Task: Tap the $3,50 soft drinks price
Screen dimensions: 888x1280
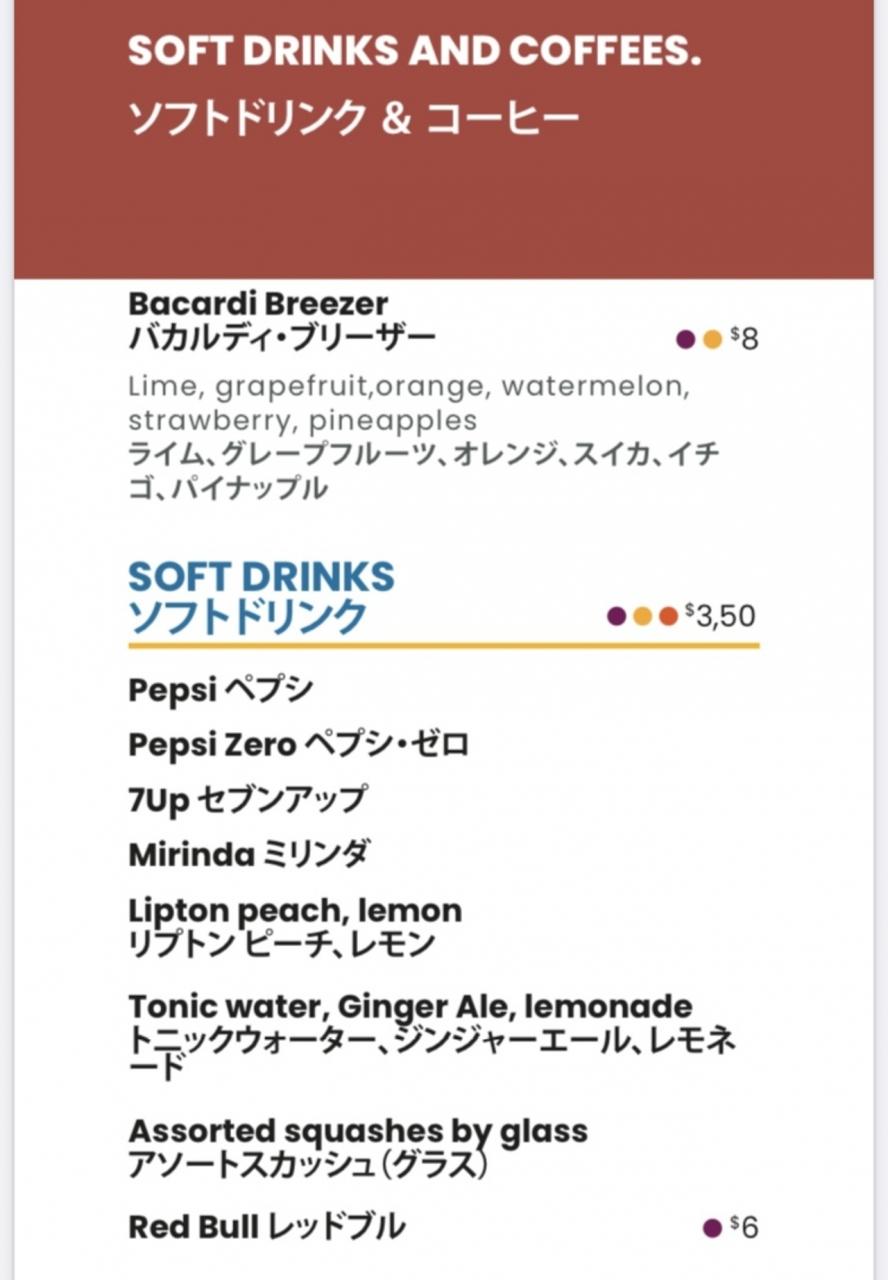Action: 720,615
